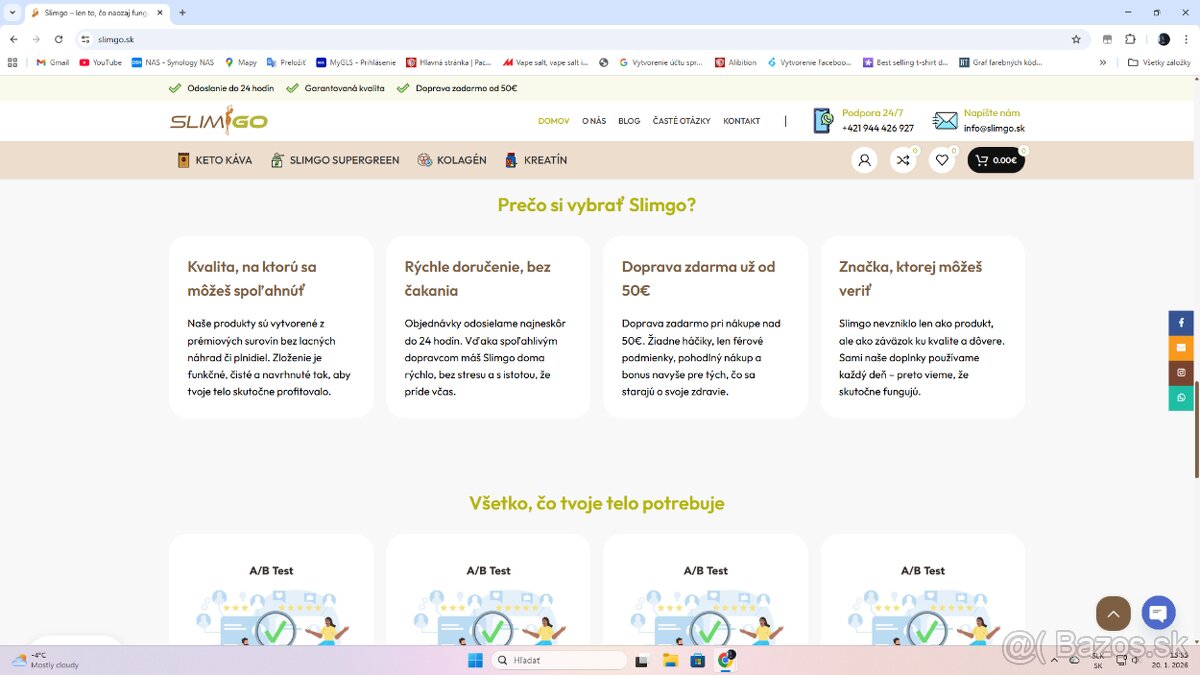Open Preložiť bookmark

pos(286,62)
